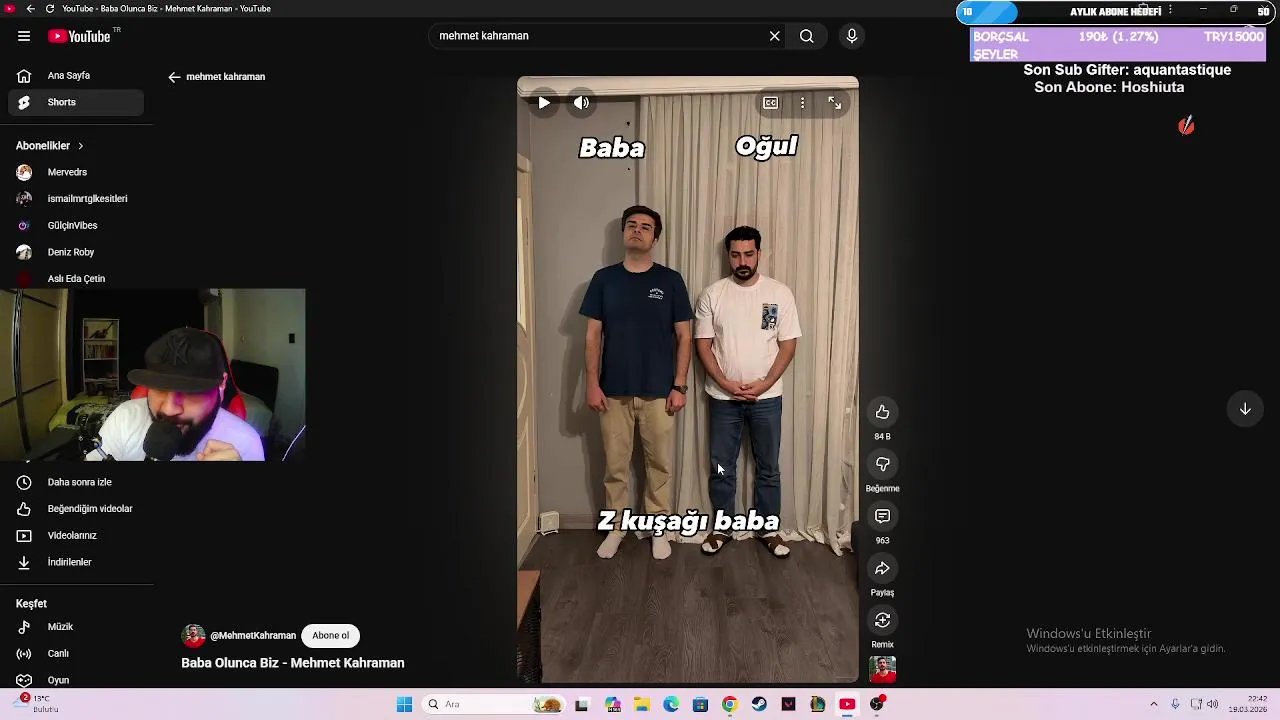The image size is (1280, 720).
Task: Open GülçinVibes subscription channel
Action: [76, 225]
